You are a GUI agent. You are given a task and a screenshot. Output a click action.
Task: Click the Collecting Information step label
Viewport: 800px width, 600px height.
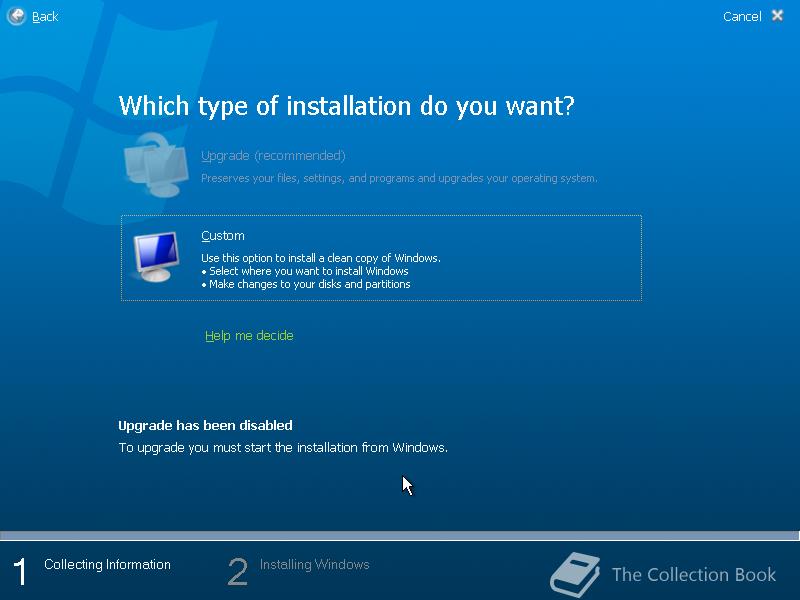tap(107, 565)
